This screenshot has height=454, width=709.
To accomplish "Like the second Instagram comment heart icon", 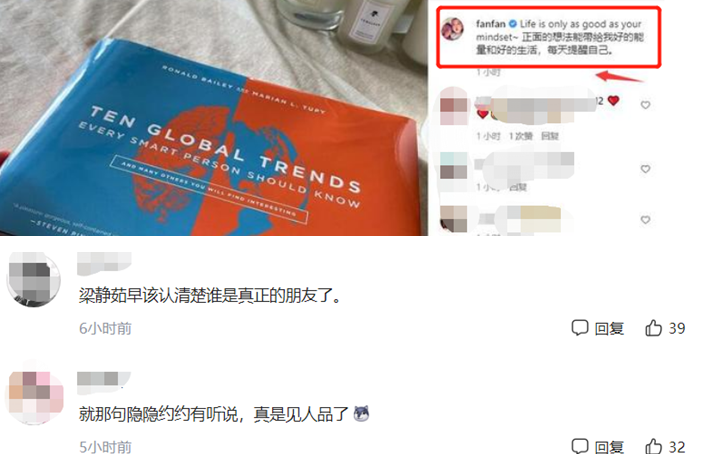I will coord(645,169).
